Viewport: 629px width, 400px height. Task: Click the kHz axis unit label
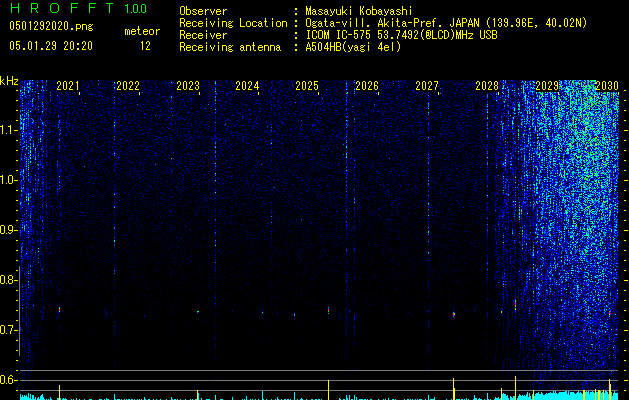(x=9, y=81)
